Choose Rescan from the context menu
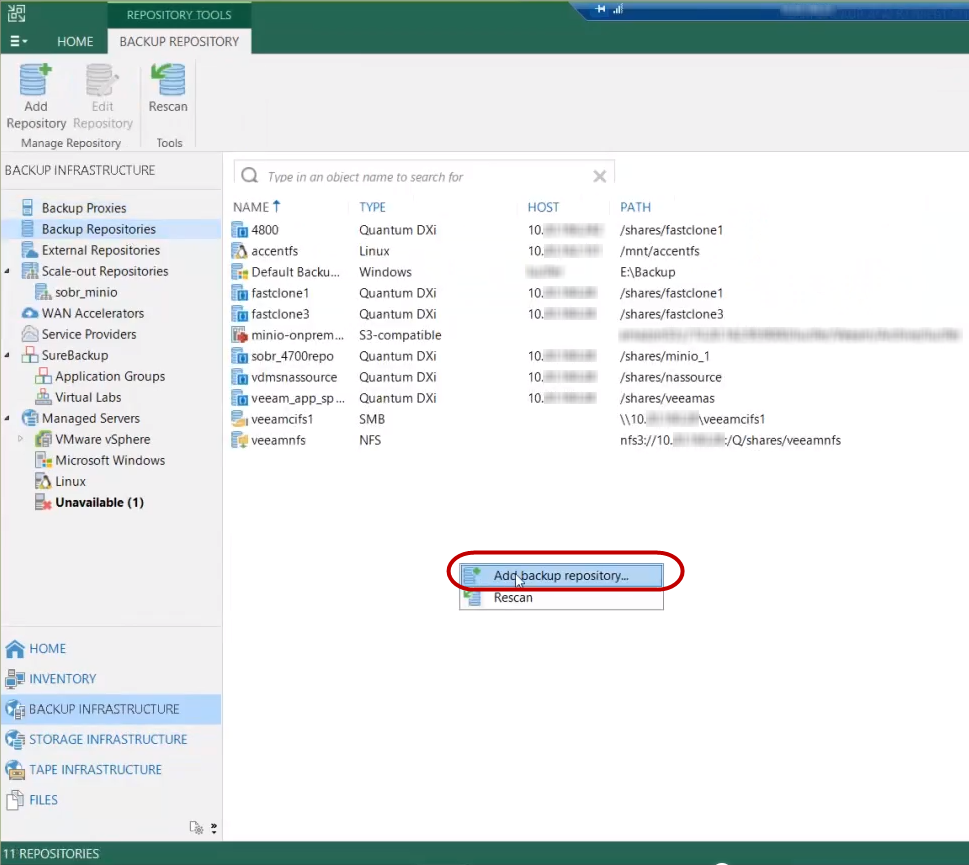 pos(513,598)
